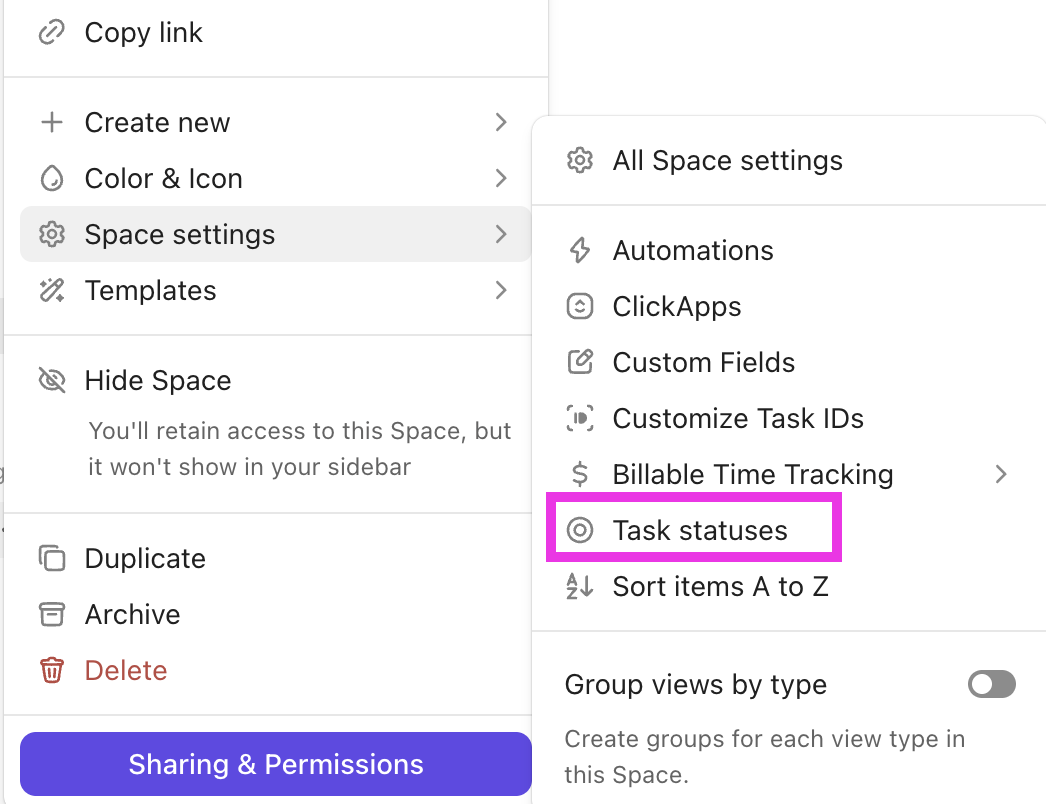
Task: Click the Task statuses target icon
Action: [580, 530]
